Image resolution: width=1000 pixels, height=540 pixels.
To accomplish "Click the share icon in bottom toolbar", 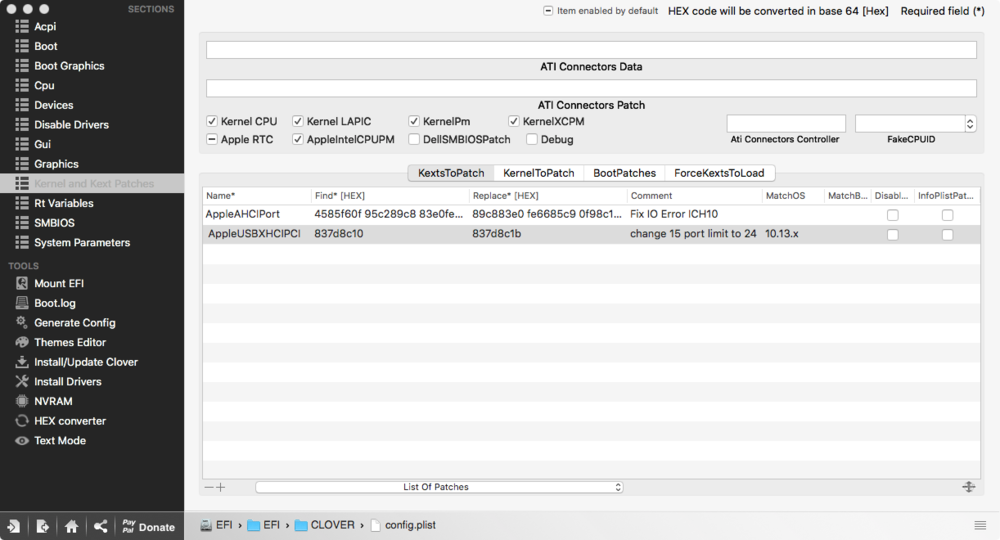I will (101, 526).
